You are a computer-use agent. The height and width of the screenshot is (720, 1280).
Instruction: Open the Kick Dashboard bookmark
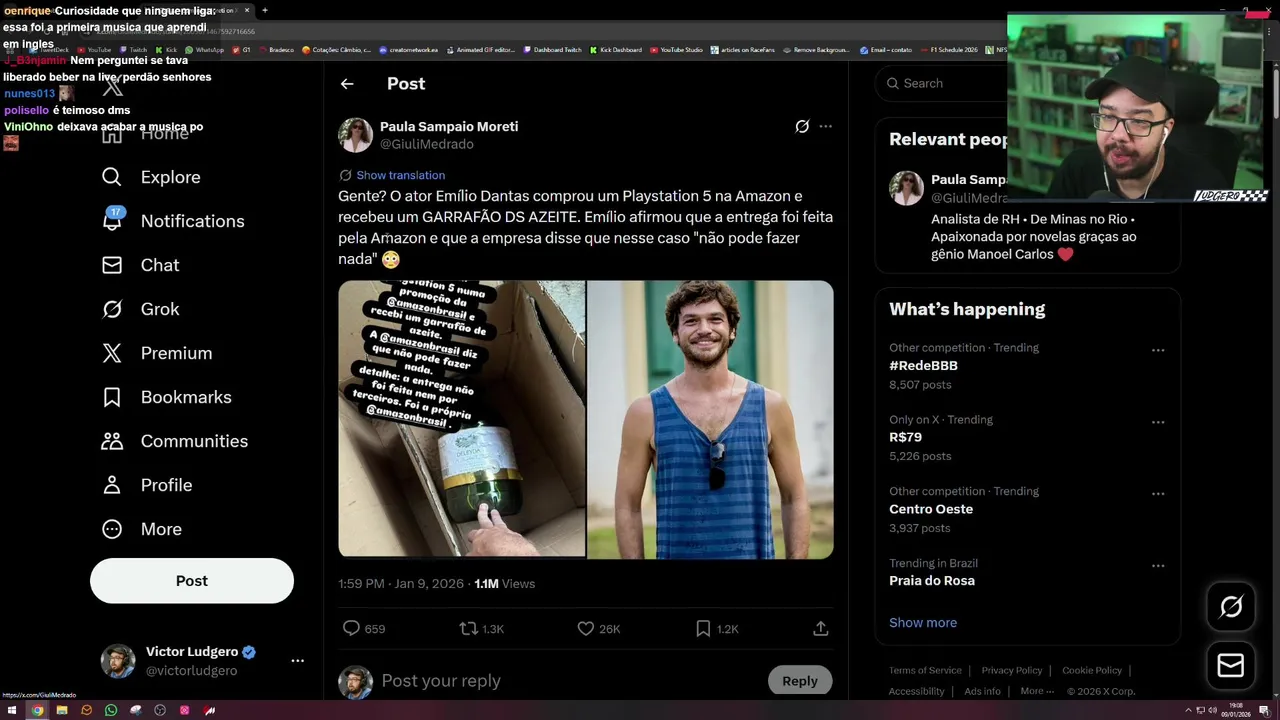click(x=616, y=50)
